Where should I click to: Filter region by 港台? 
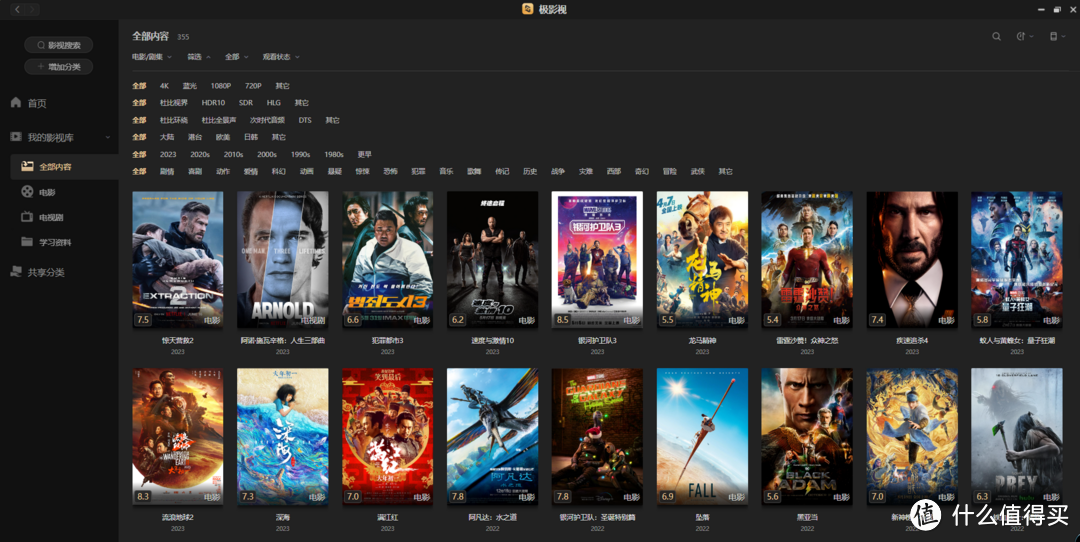(195, 137)
